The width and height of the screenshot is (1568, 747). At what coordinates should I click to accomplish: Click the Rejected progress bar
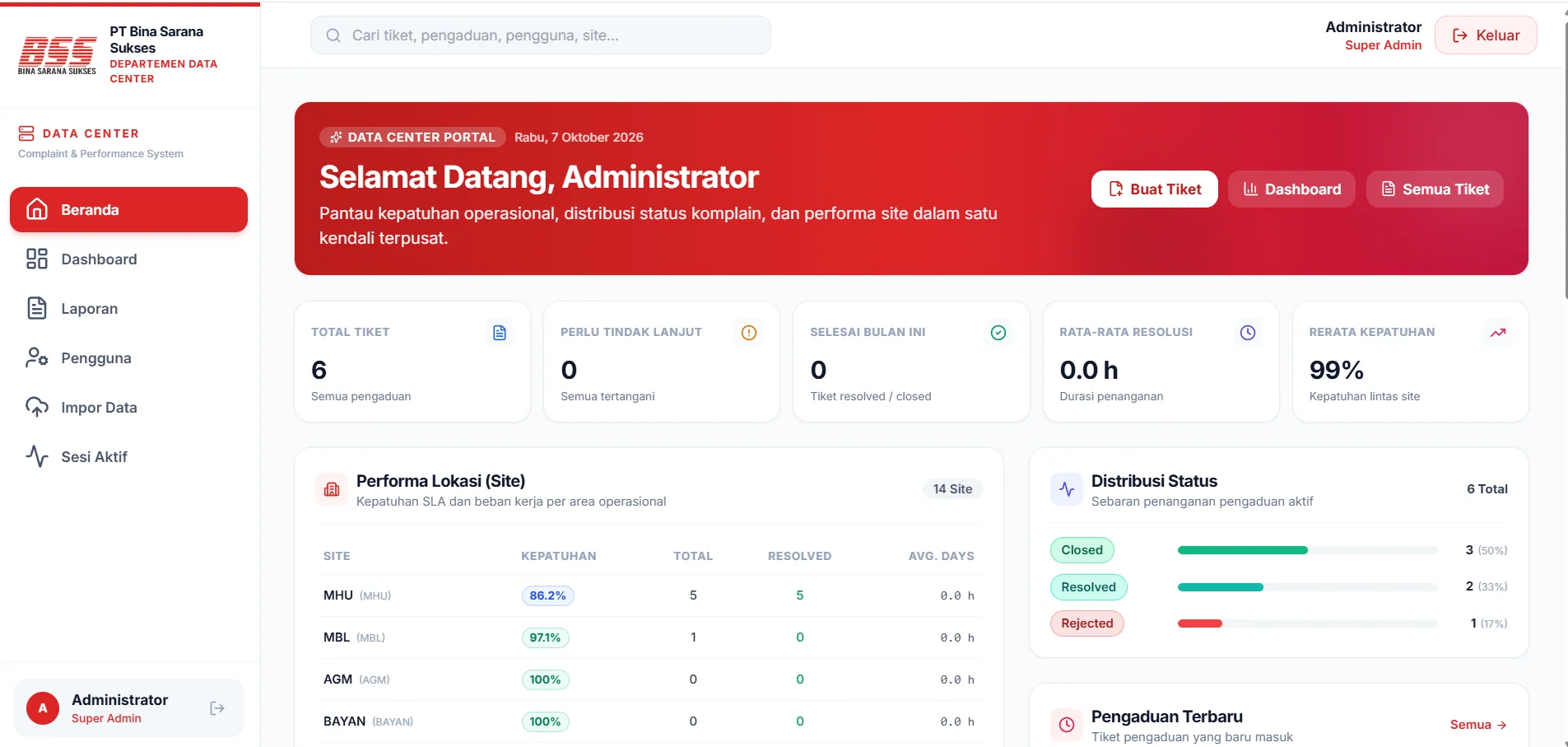(x=1308, y=623)
